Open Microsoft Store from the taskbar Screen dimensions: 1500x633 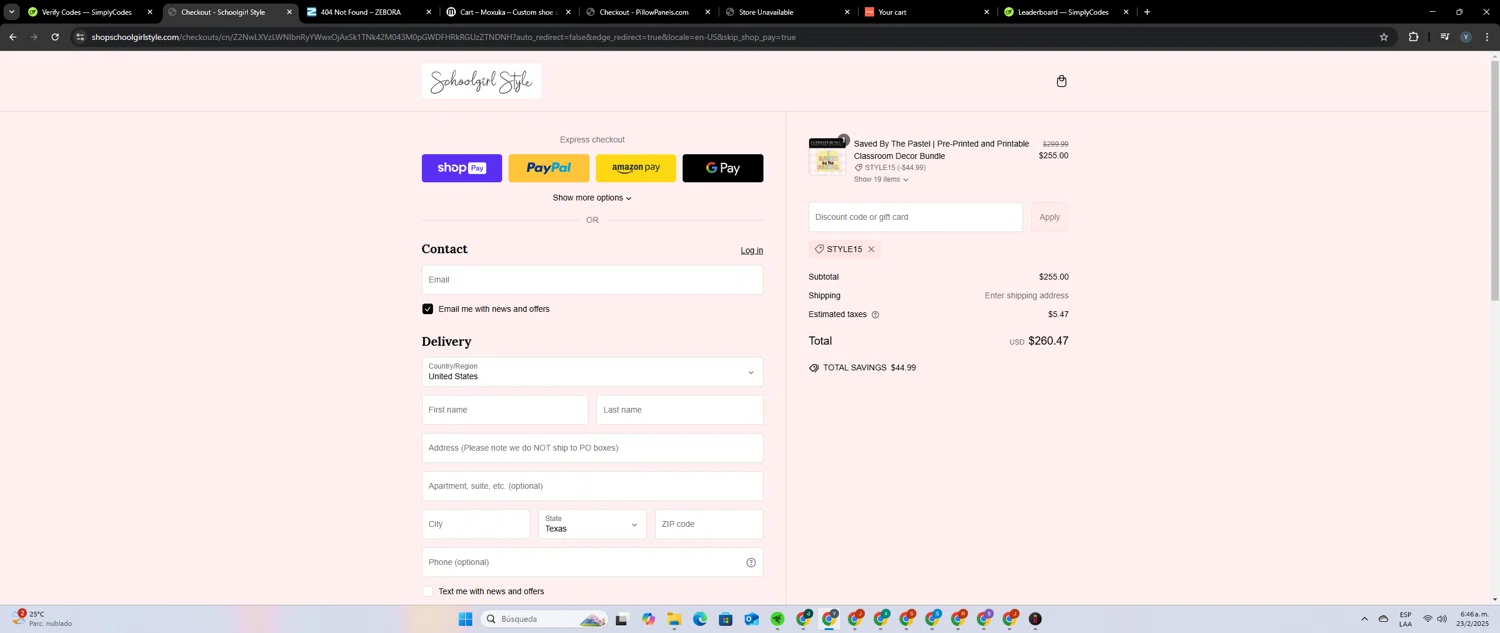pos(726,619)
